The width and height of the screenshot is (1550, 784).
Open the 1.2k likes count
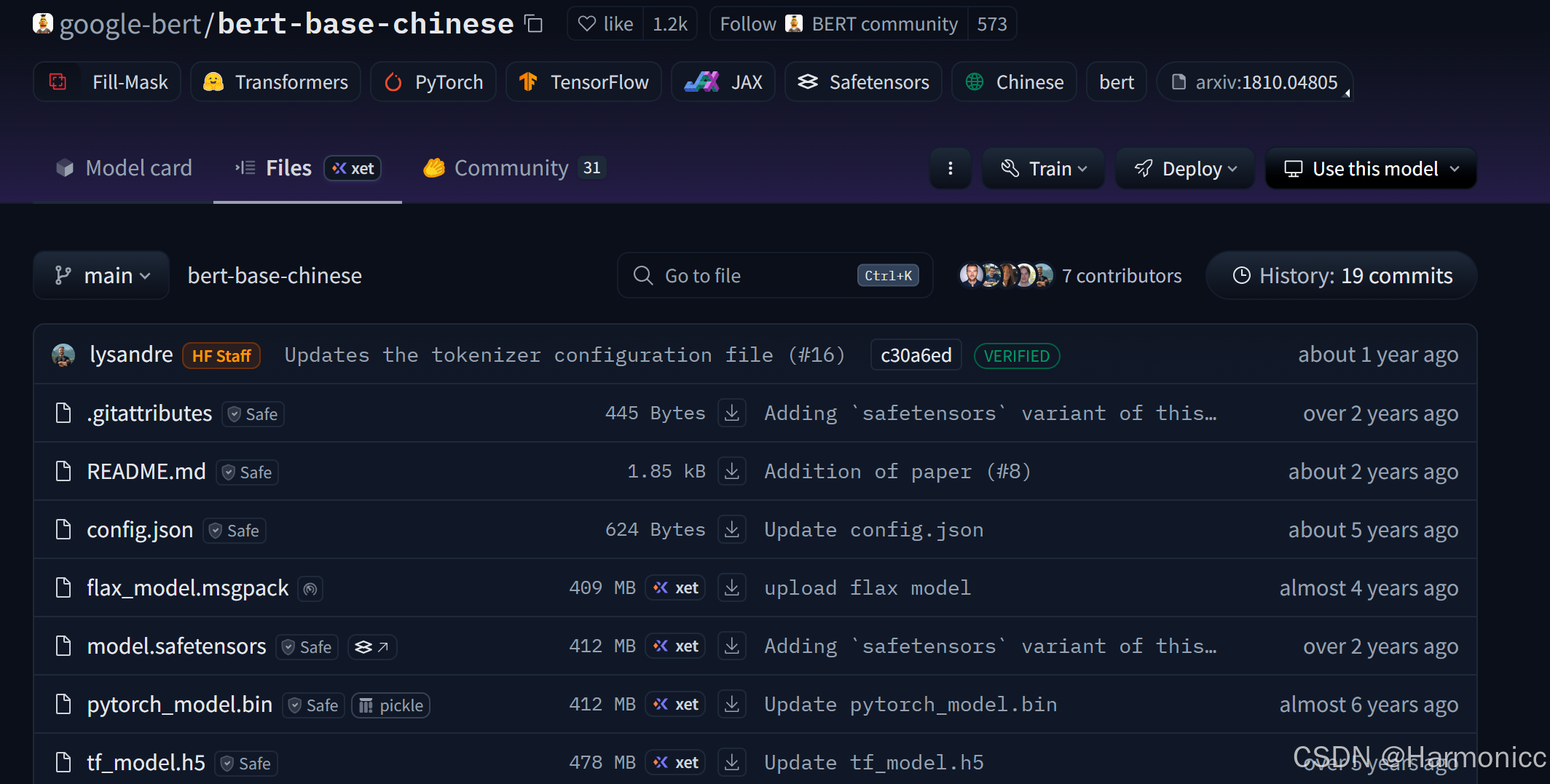pyautogui.click(x=670, y=24)
